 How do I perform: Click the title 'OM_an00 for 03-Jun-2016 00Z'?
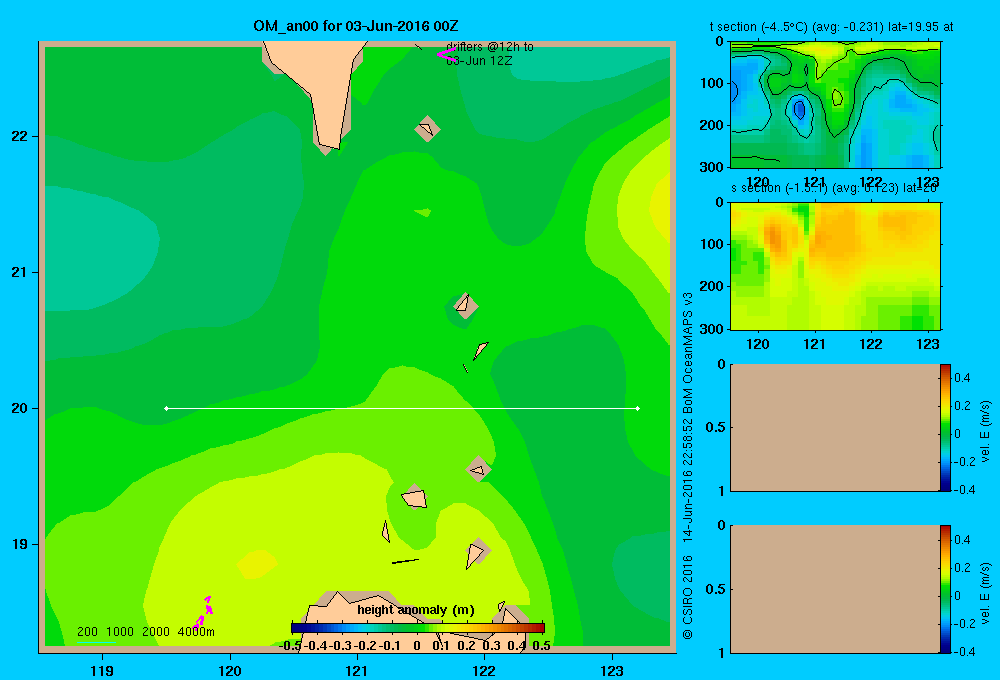tap(355, 26)
